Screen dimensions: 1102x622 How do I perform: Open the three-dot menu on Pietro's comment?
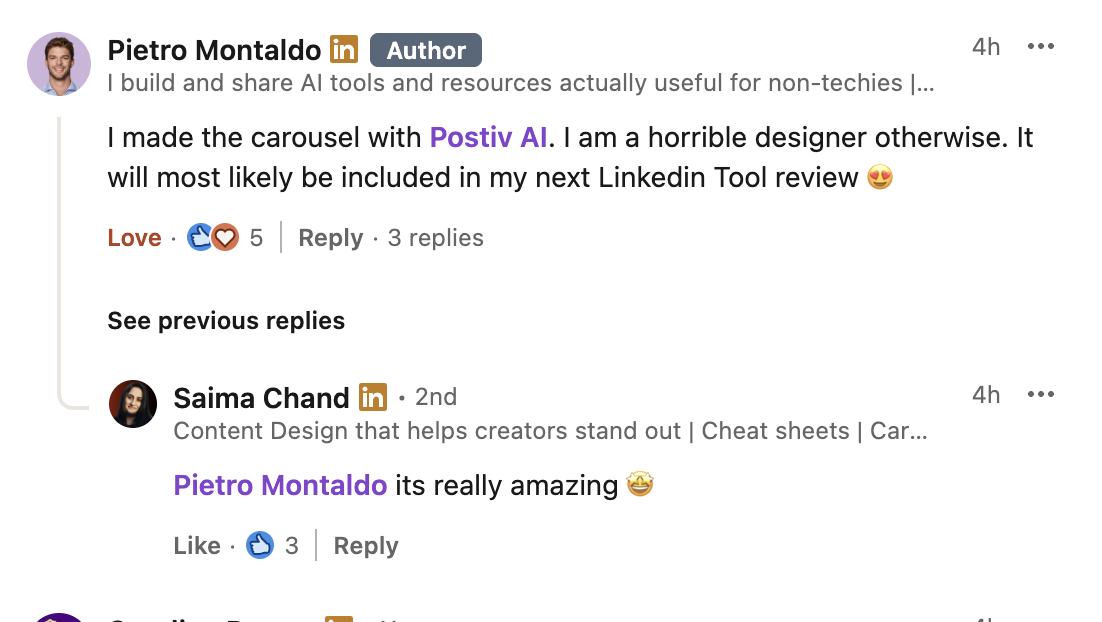pos(1041,47)
